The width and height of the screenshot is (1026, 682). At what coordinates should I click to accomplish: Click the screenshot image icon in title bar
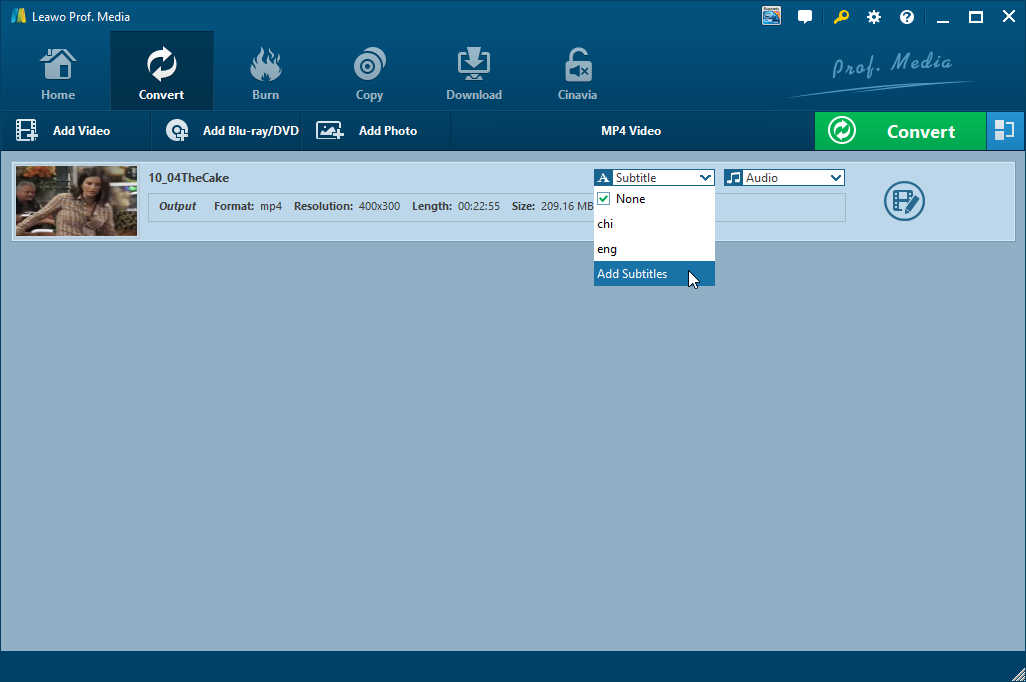click(771, 16)
